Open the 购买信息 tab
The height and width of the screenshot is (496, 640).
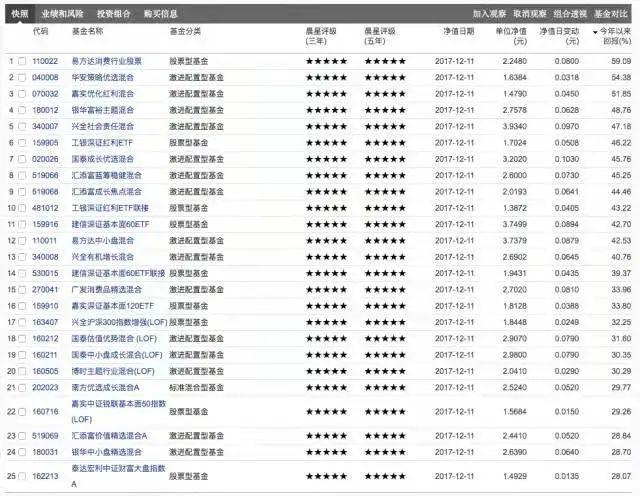pyautogui.click(x=160, y=14)
